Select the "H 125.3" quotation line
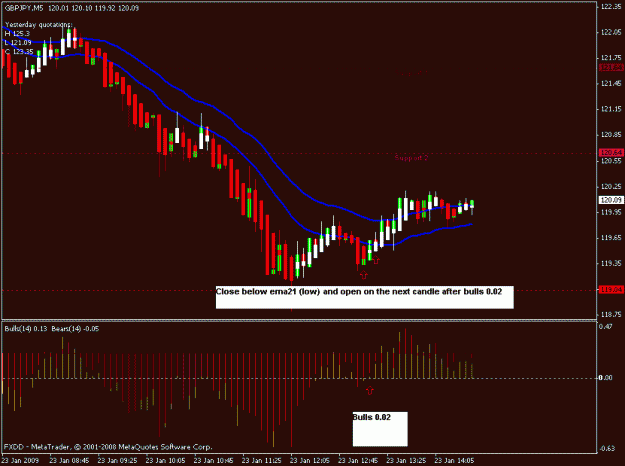Viewport: 625px width, 466px height. (17, 34)
